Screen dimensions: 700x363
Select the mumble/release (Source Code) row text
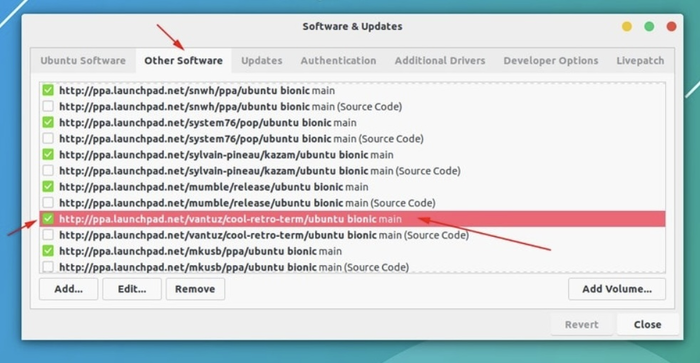(x=247, y=203)
